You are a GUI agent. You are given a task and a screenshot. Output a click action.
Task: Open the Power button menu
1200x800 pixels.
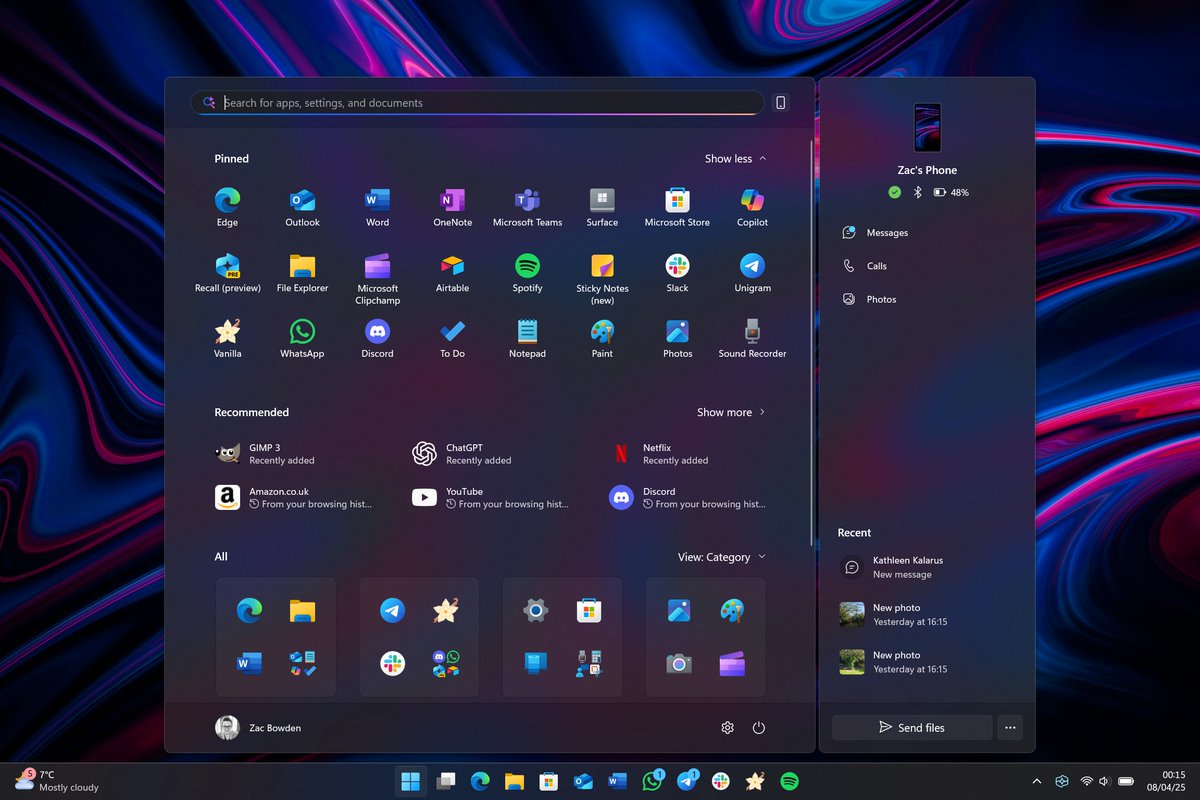pos(759,728)
